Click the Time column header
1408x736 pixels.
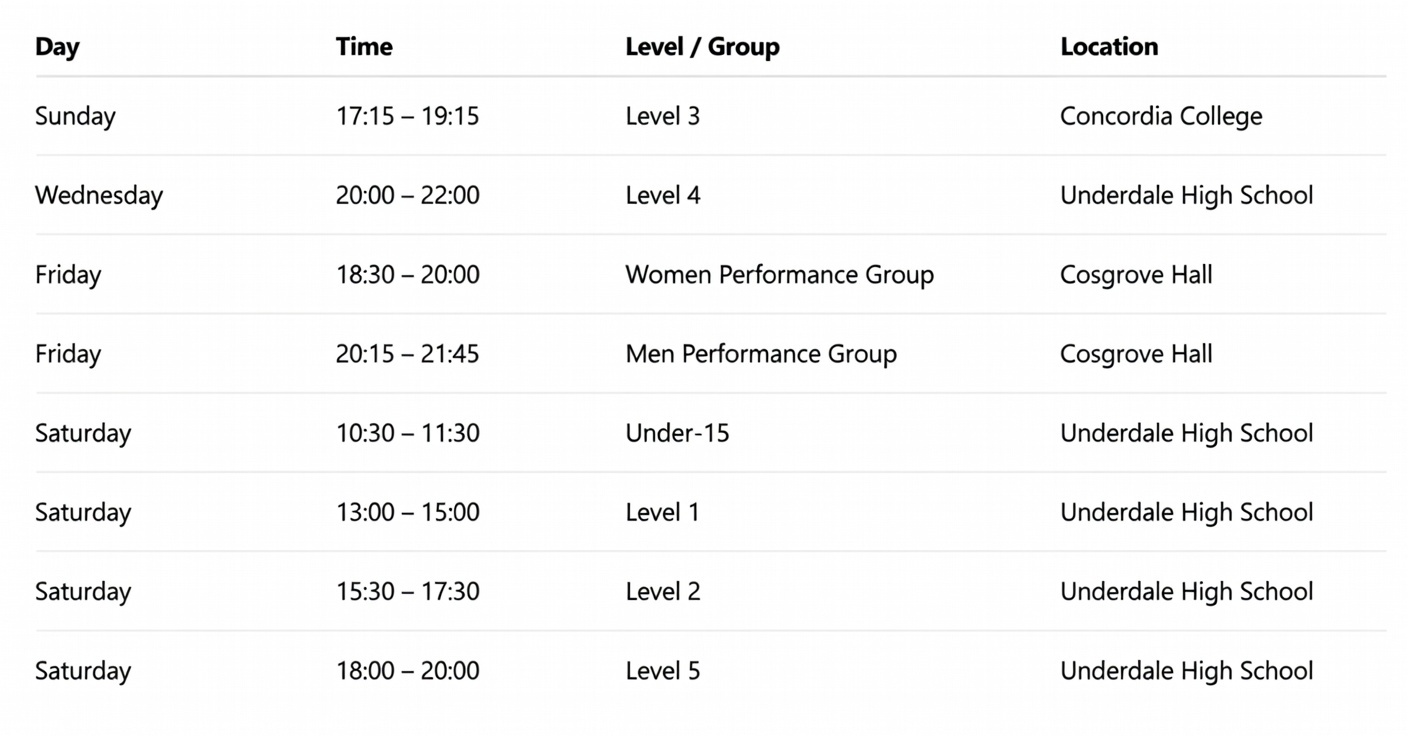pos(364,47)
